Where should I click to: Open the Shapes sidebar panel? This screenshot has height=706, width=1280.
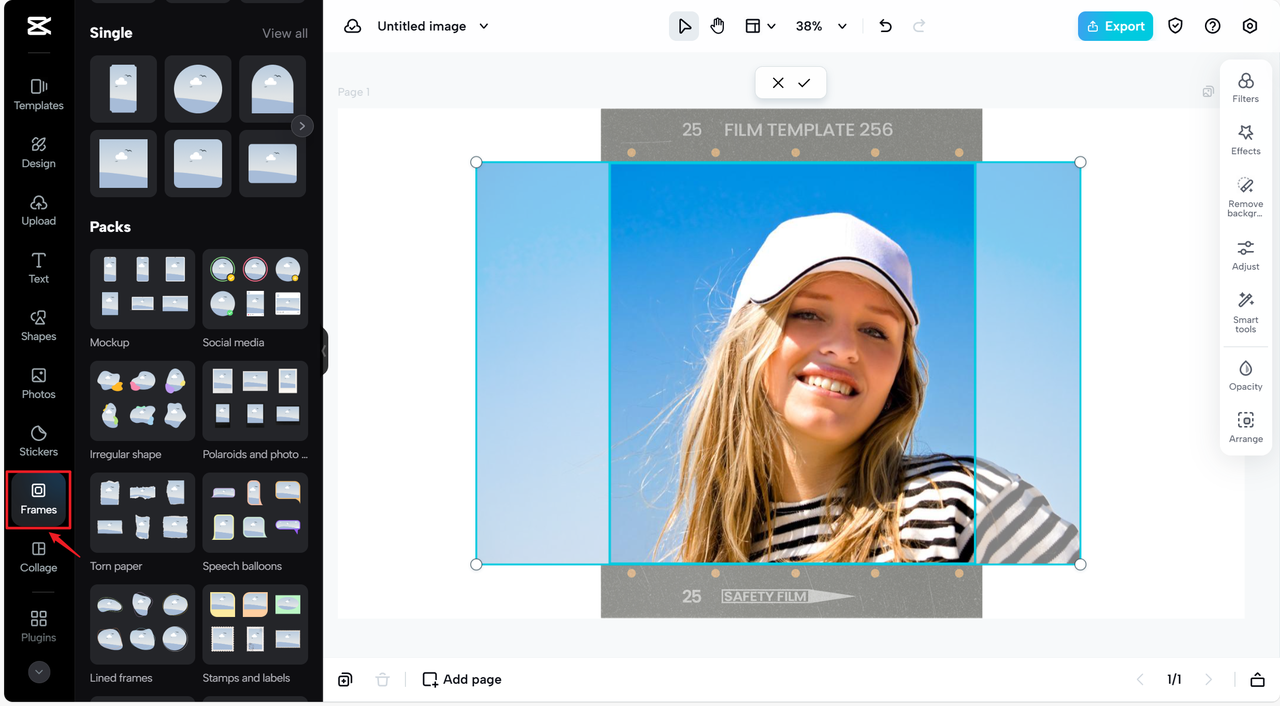39,325
